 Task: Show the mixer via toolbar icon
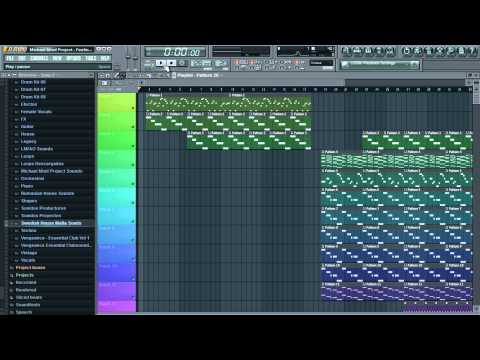click(x=390, y=51)
